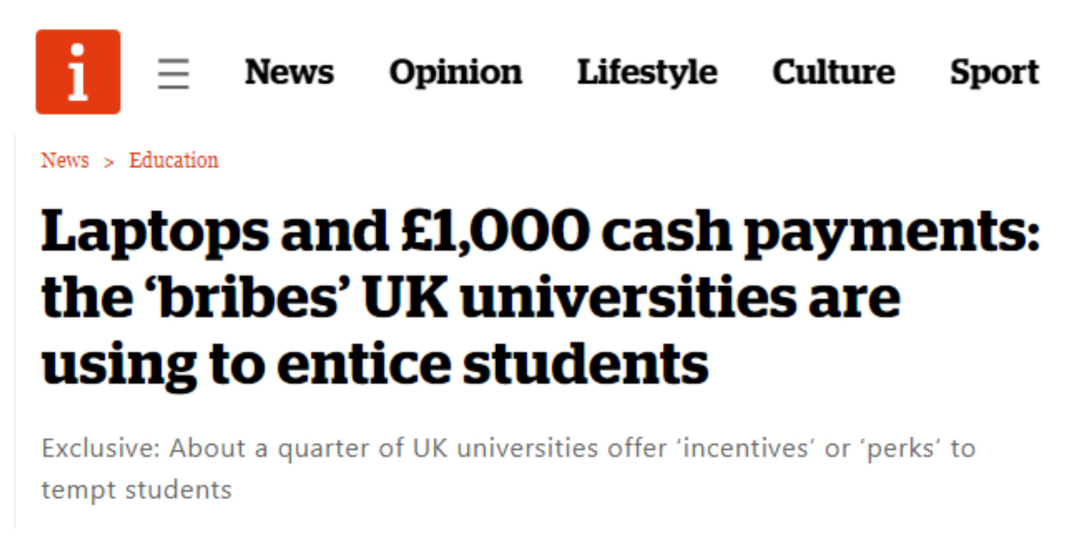Click the News breadcrumb link
The width and height of the screenshot is (1080, 536).
point(65,160)
